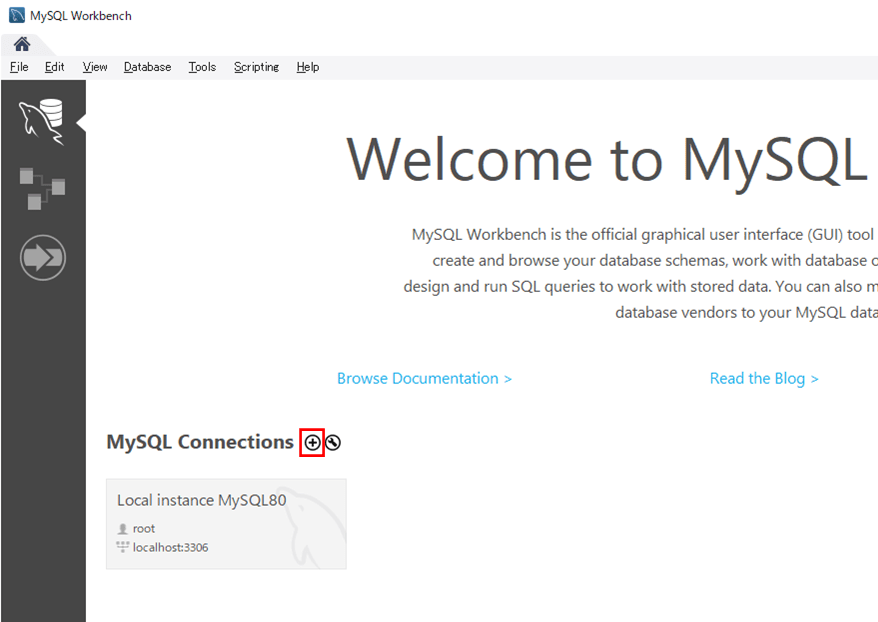Open the Help menu
The width and height of the screenshot is (878, 622).
[308, 67]
